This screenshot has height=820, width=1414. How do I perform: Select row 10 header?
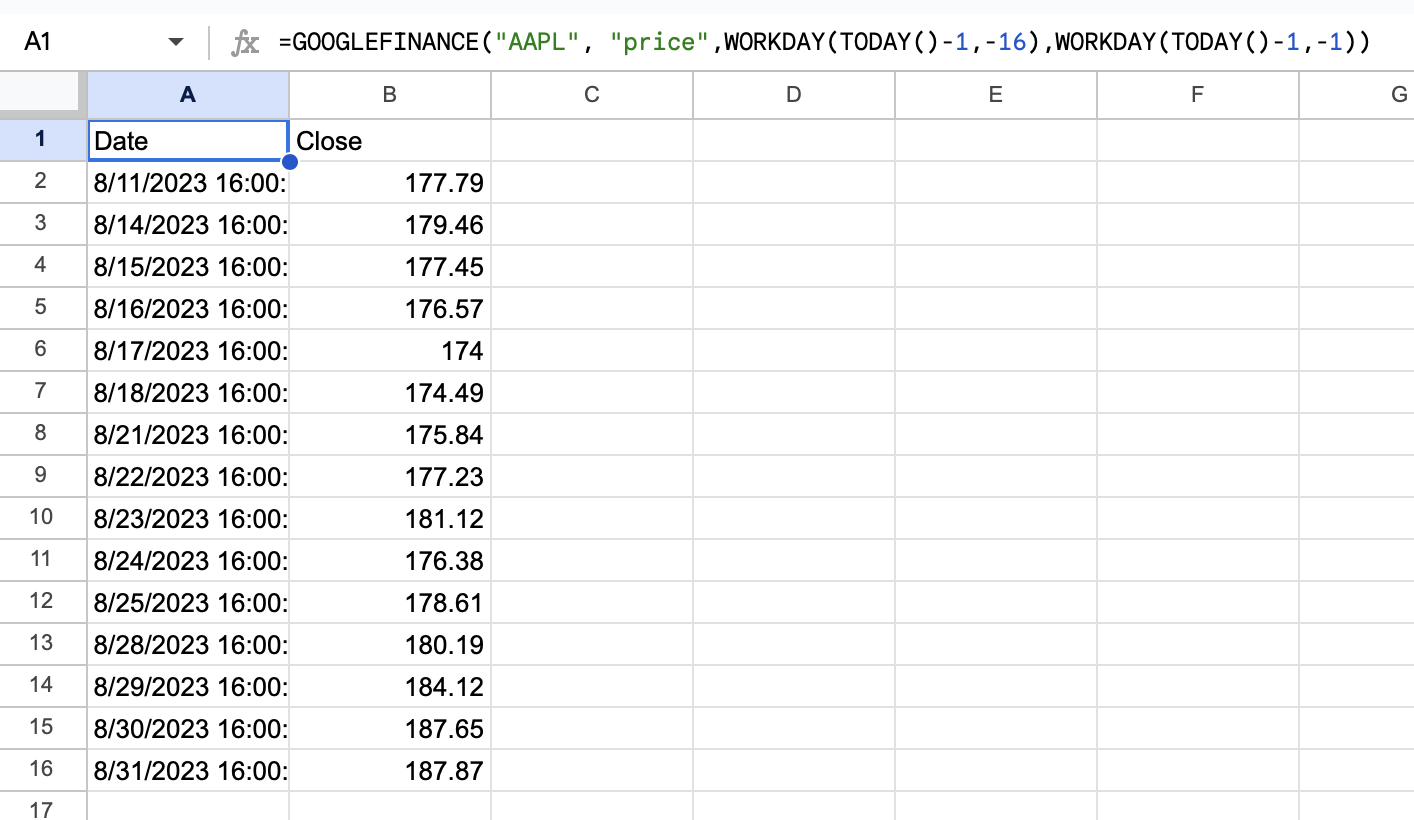coord(43,518)
